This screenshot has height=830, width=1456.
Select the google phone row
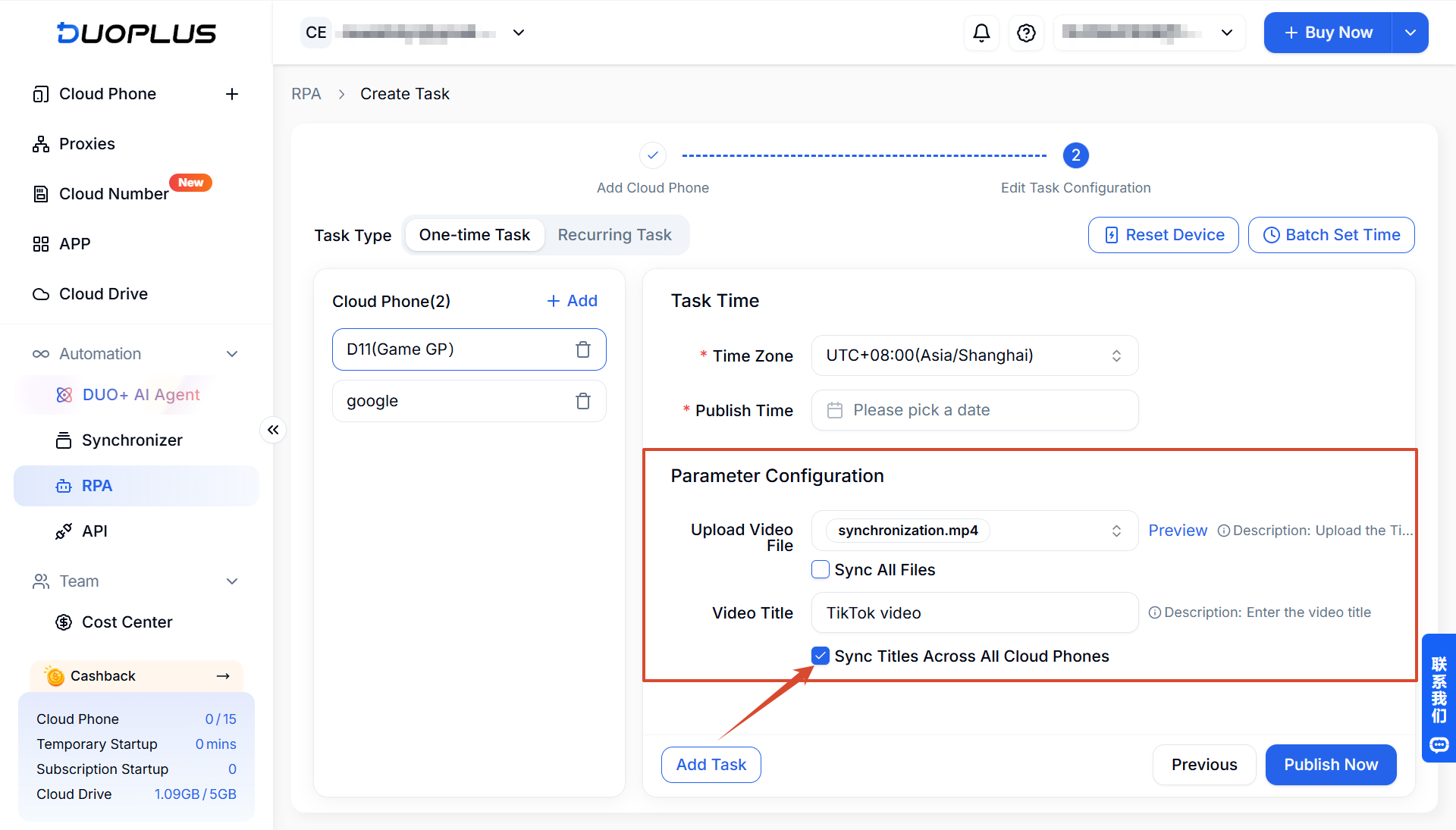[x=469, y=401]
